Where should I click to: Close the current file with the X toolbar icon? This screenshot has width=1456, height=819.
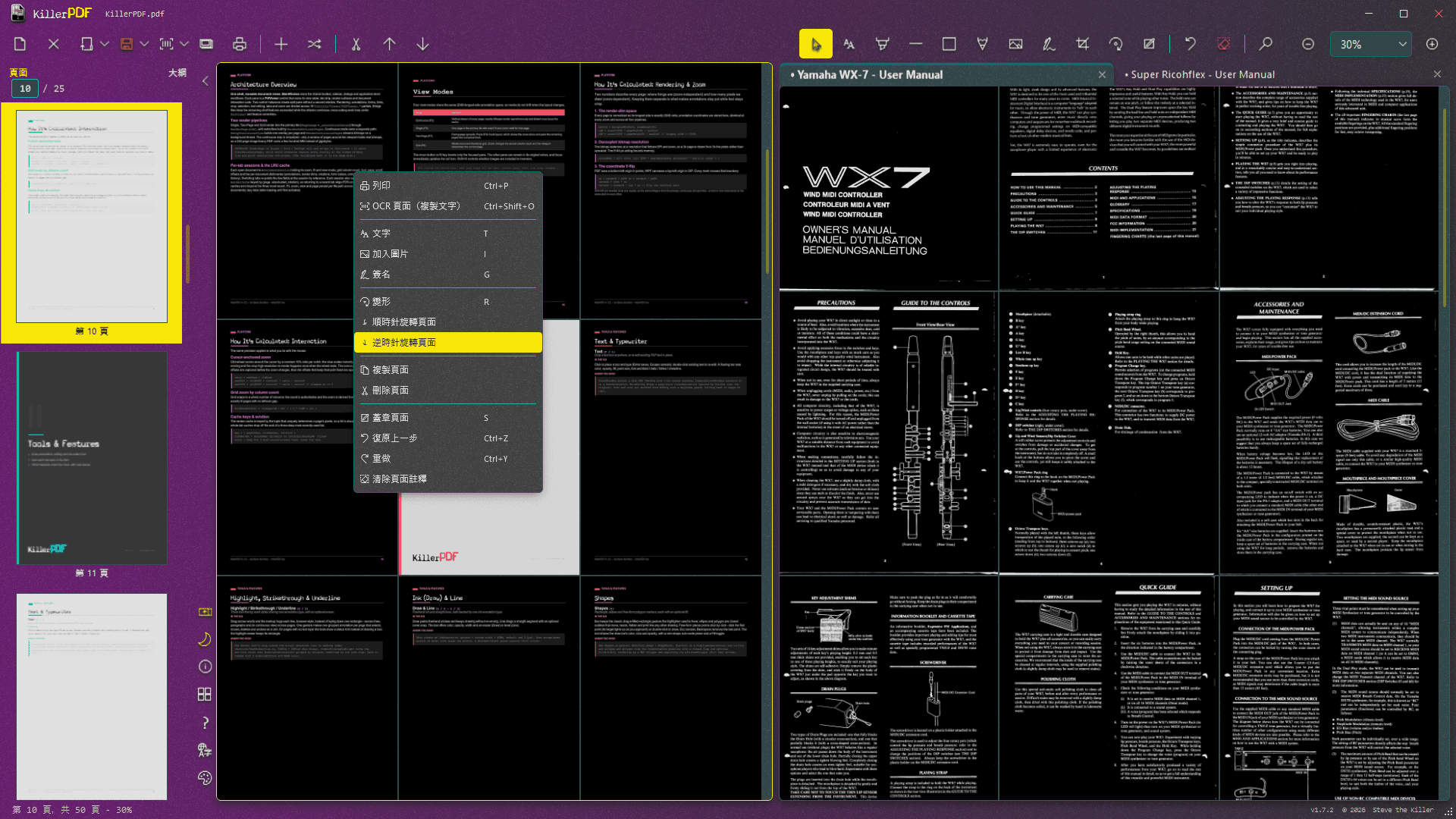pos(54,44)
